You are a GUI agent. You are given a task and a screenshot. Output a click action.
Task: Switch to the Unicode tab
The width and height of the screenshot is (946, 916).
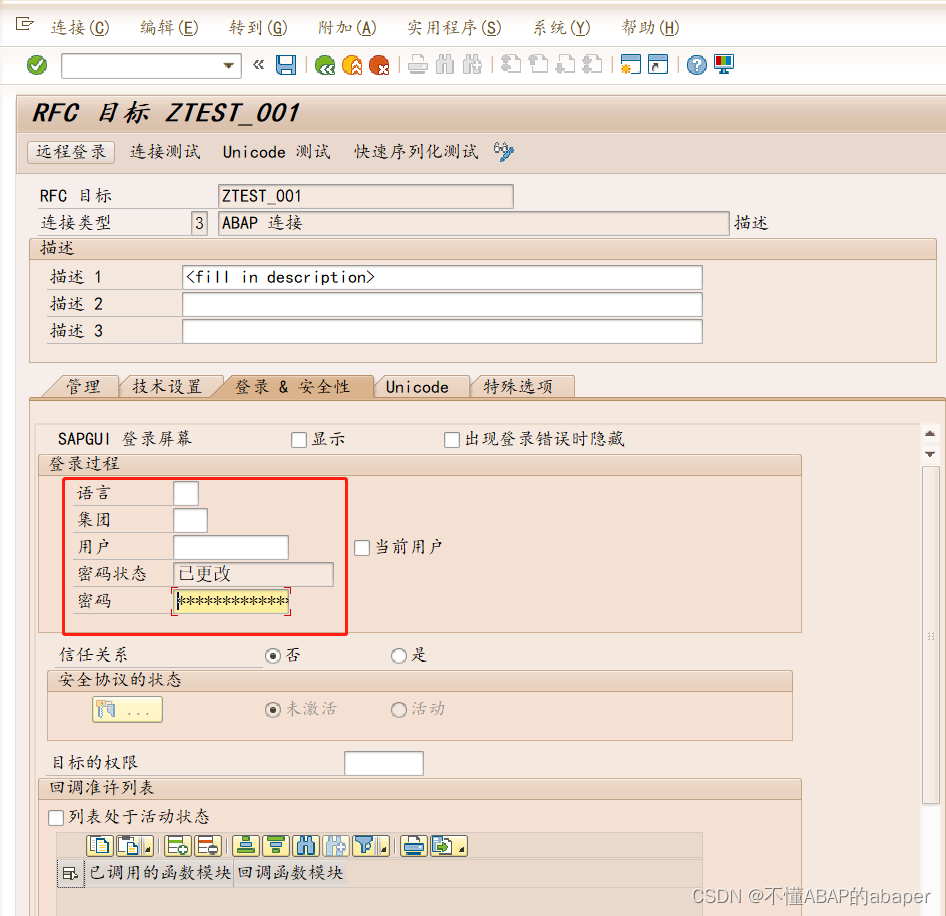(x=421, y=386)
